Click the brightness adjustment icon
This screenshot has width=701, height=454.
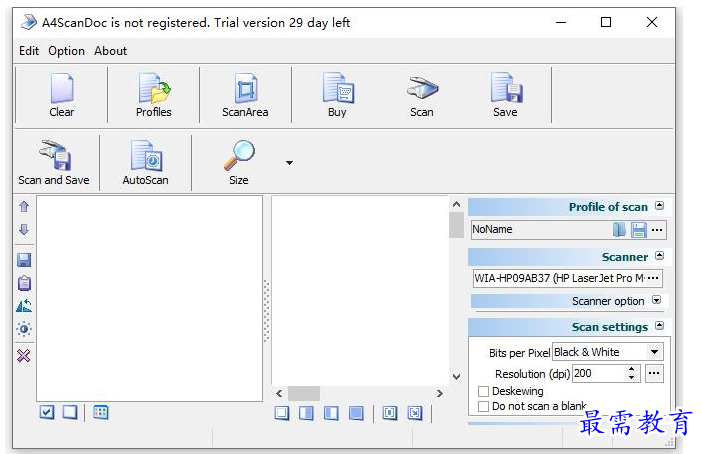[24, 329]
